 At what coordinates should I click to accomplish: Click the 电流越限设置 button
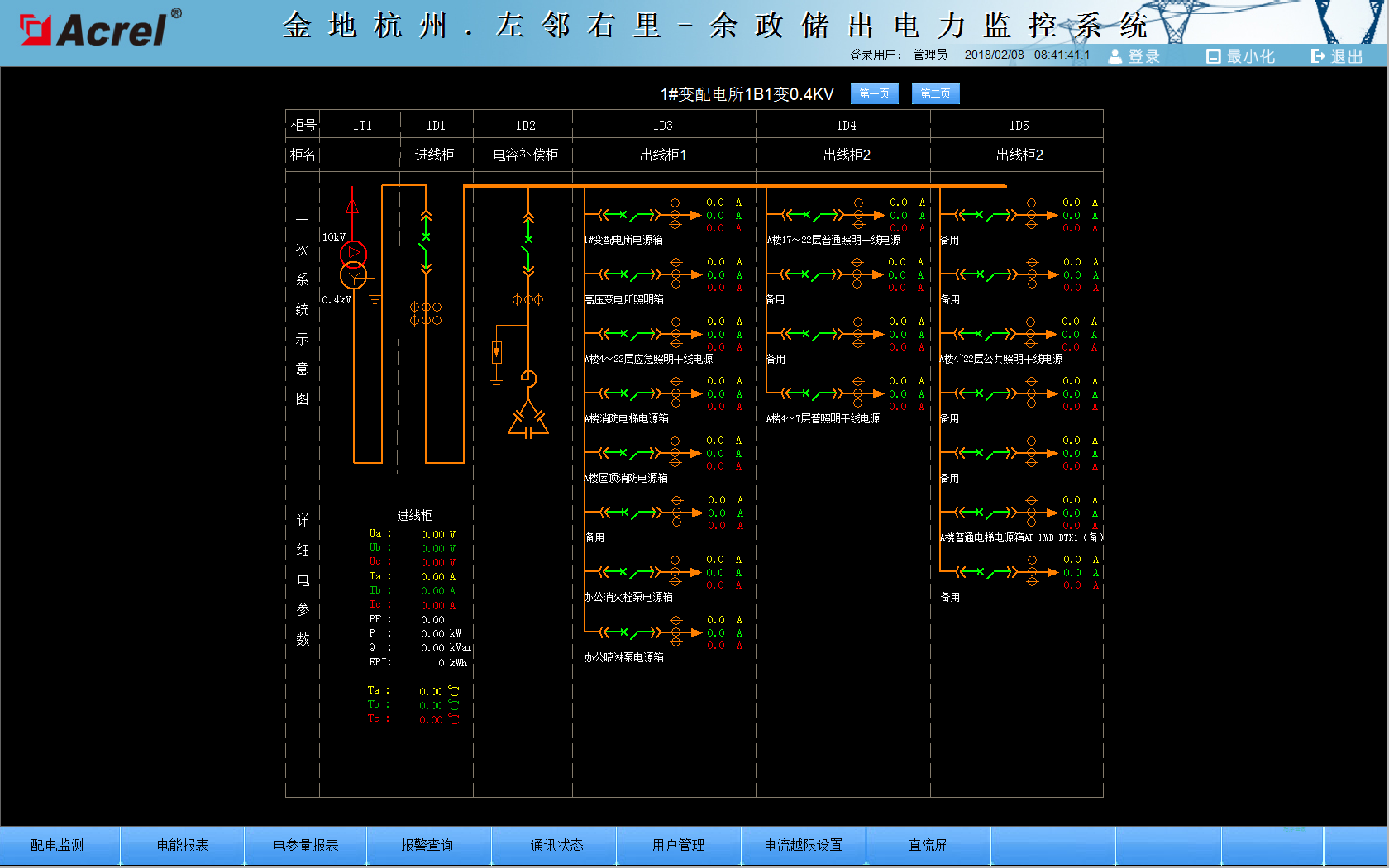click(803, 845)
